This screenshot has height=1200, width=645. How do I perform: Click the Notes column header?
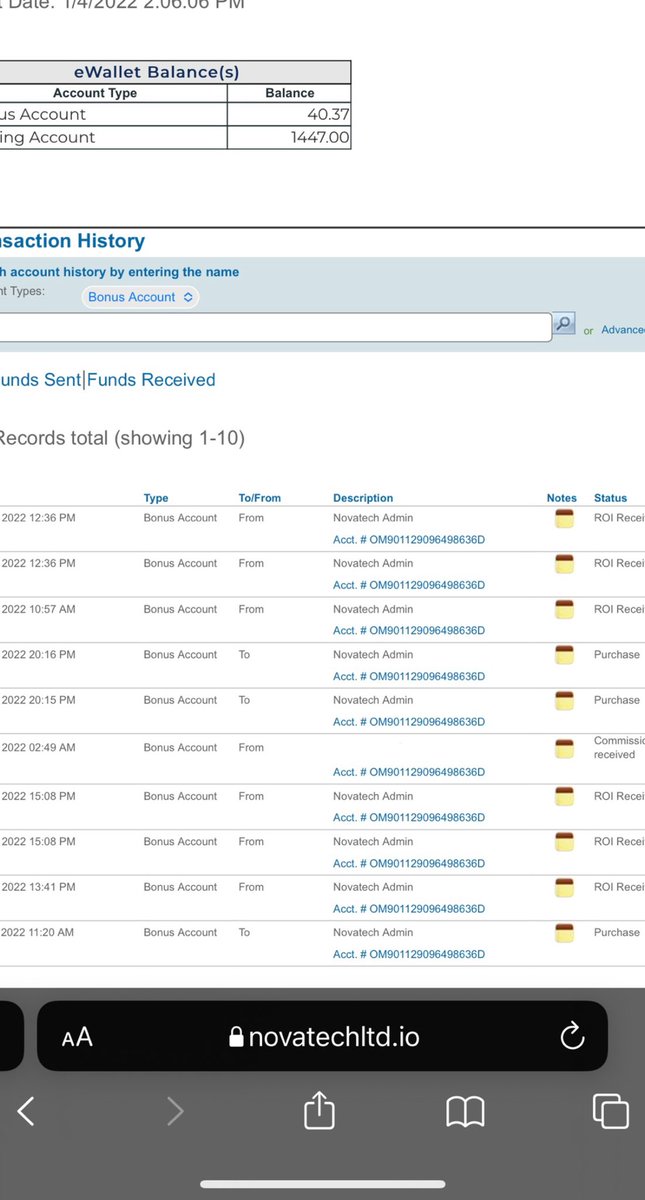point(562,498)
